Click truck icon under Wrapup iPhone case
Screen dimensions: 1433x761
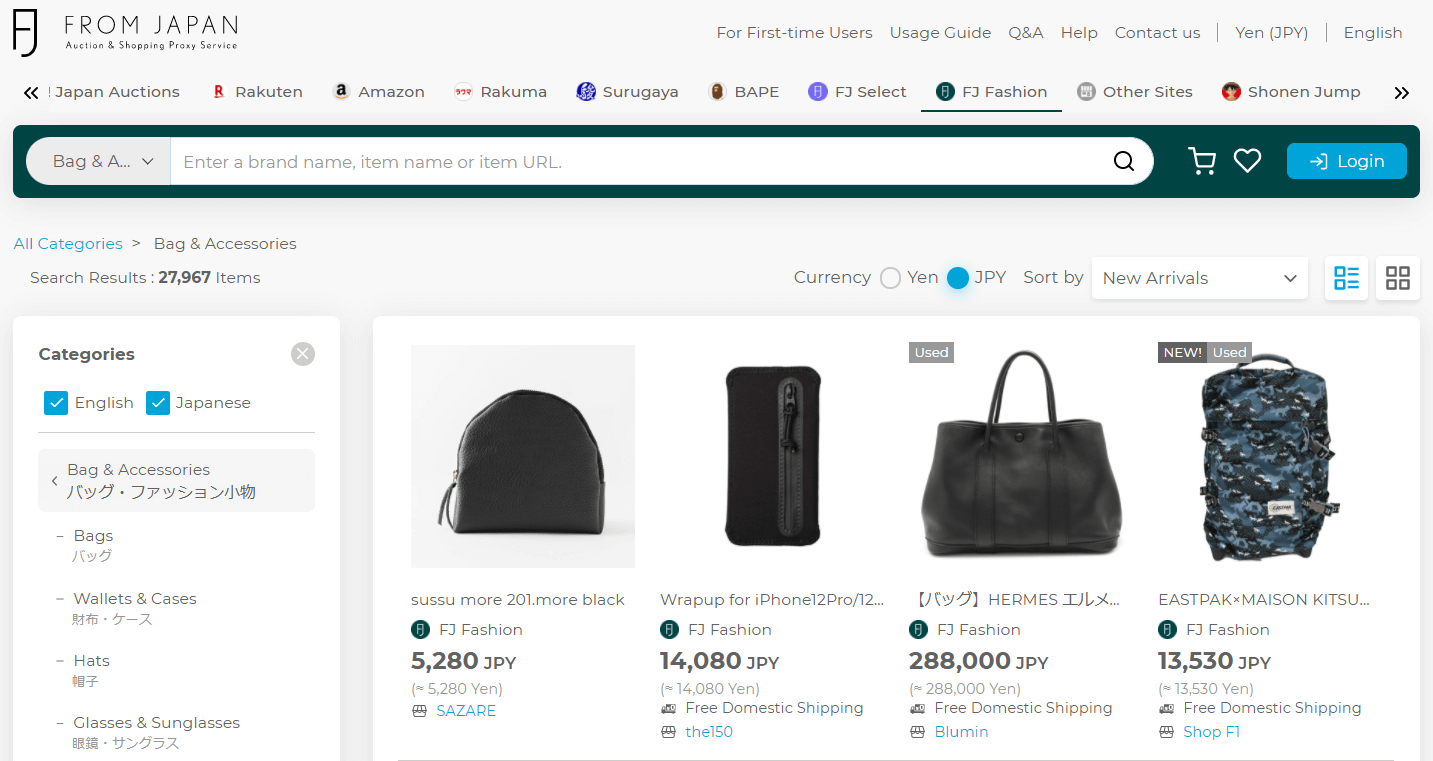click(668, 708)
